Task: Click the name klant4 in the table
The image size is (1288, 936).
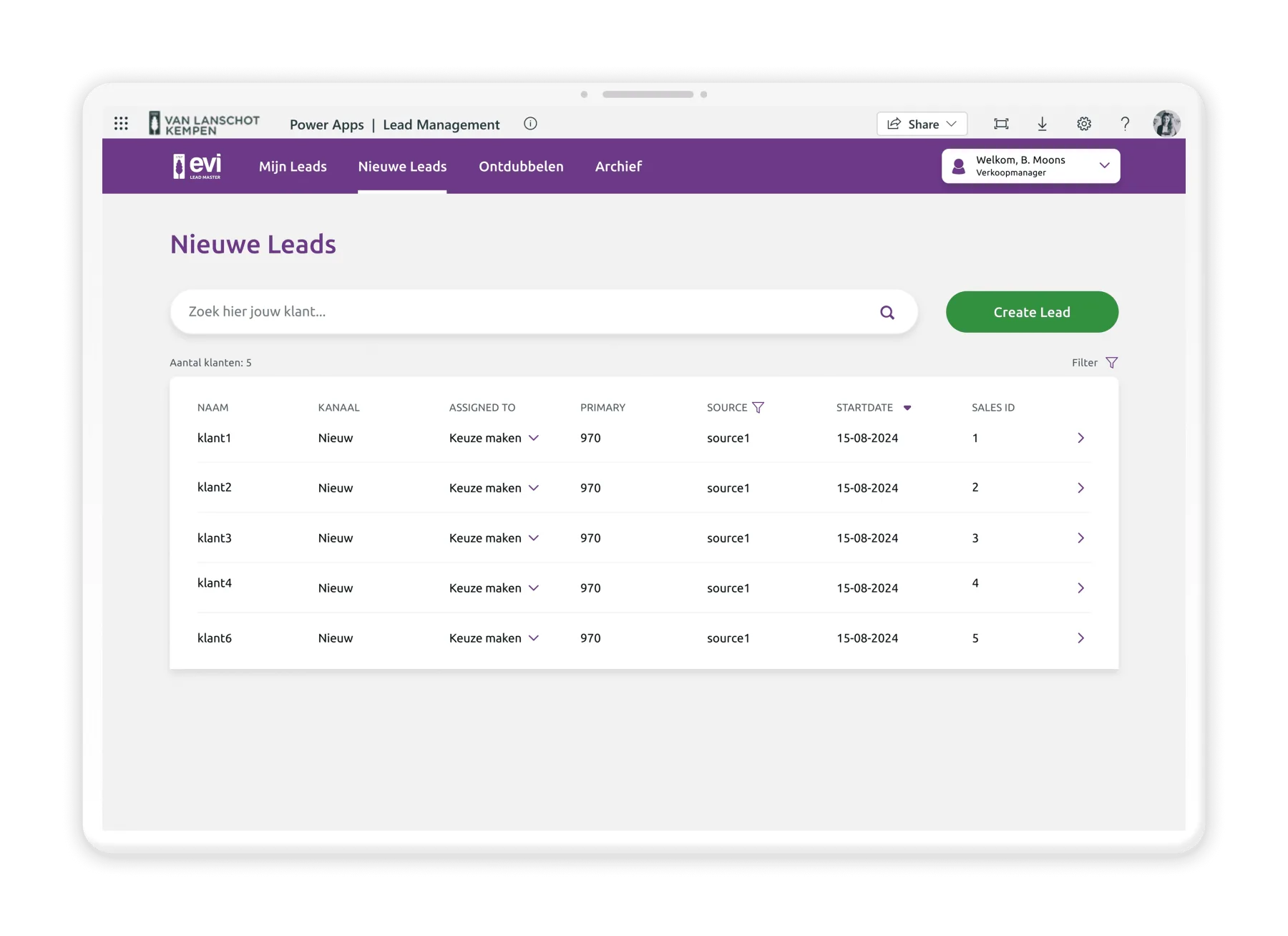Action: coord(214,583)
